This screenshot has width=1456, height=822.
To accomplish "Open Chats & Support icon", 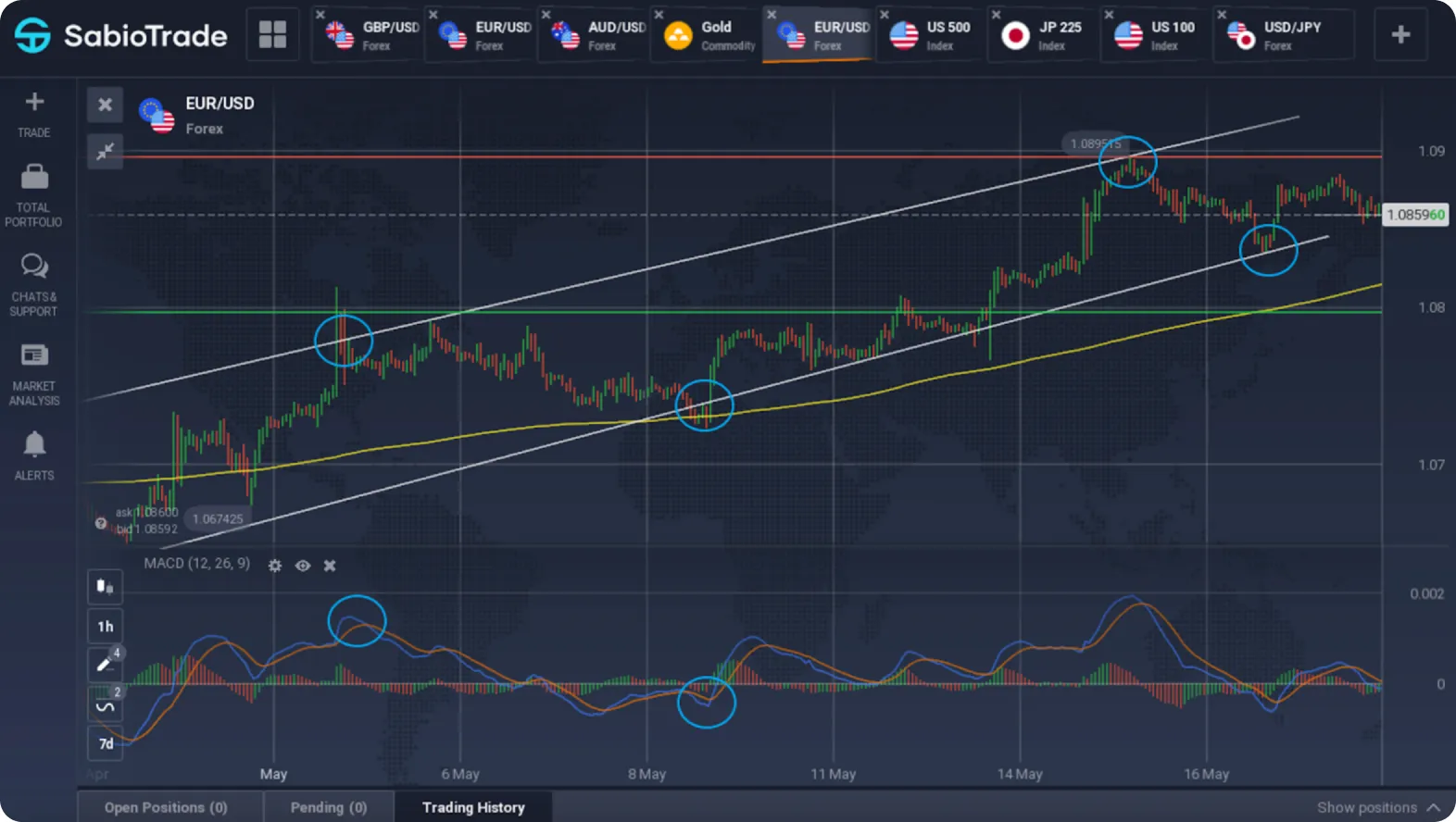I will [34, 267].
